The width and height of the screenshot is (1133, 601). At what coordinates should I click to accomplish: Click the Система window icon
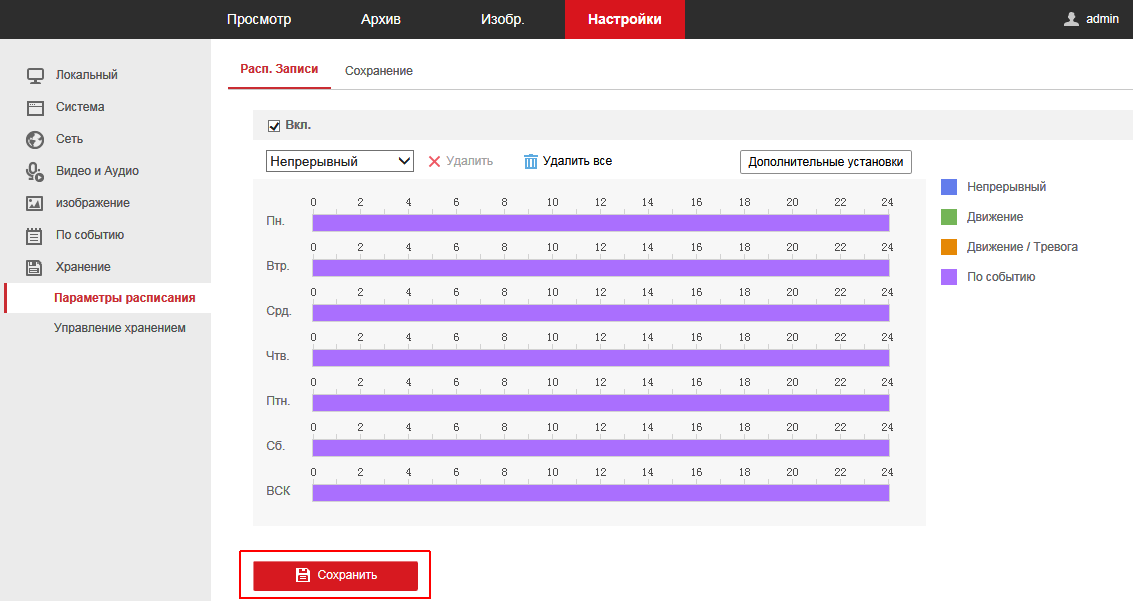(35, 108)
